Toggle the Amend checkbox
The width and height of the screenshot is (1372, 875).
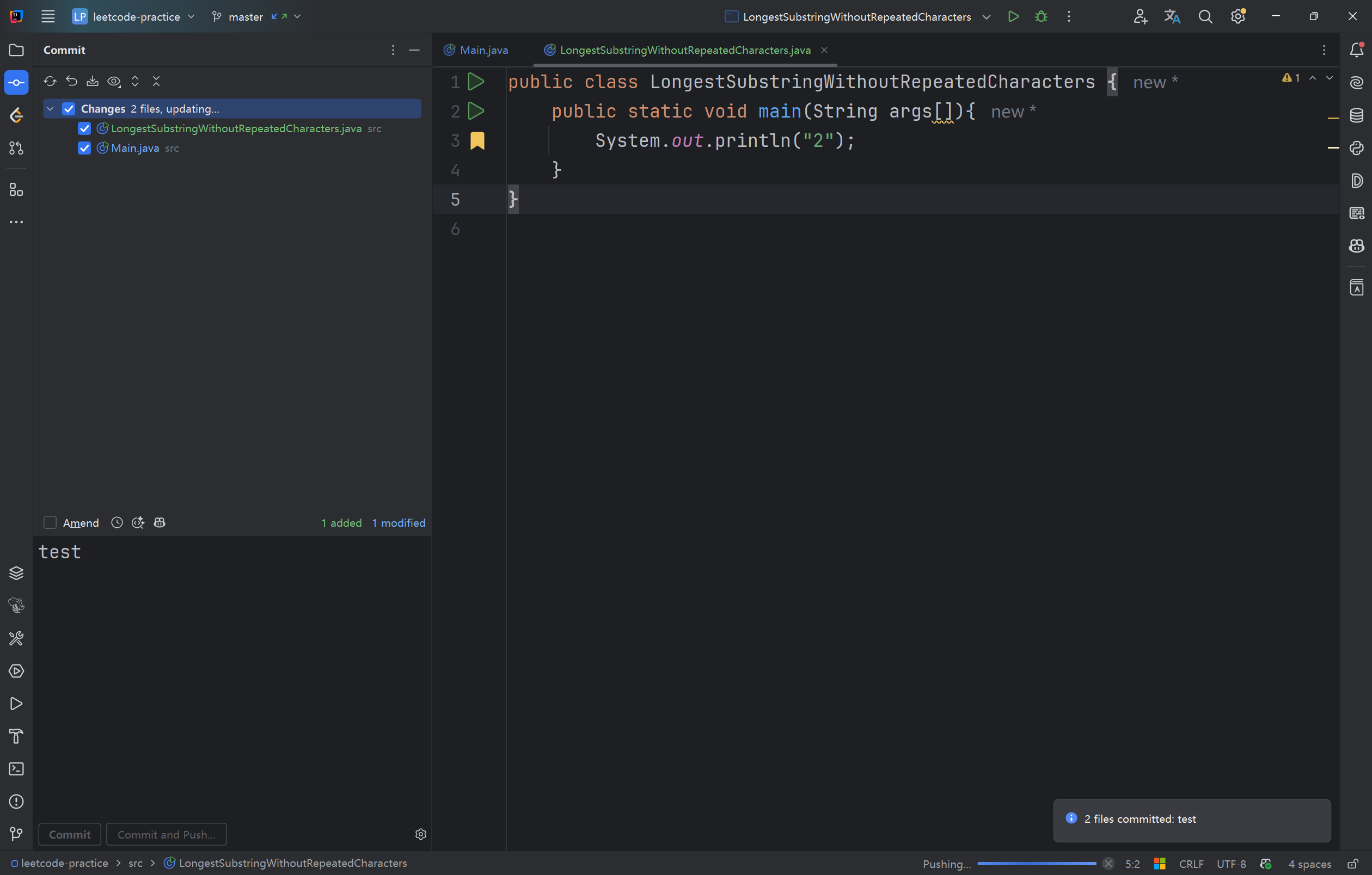click(50, 522)
